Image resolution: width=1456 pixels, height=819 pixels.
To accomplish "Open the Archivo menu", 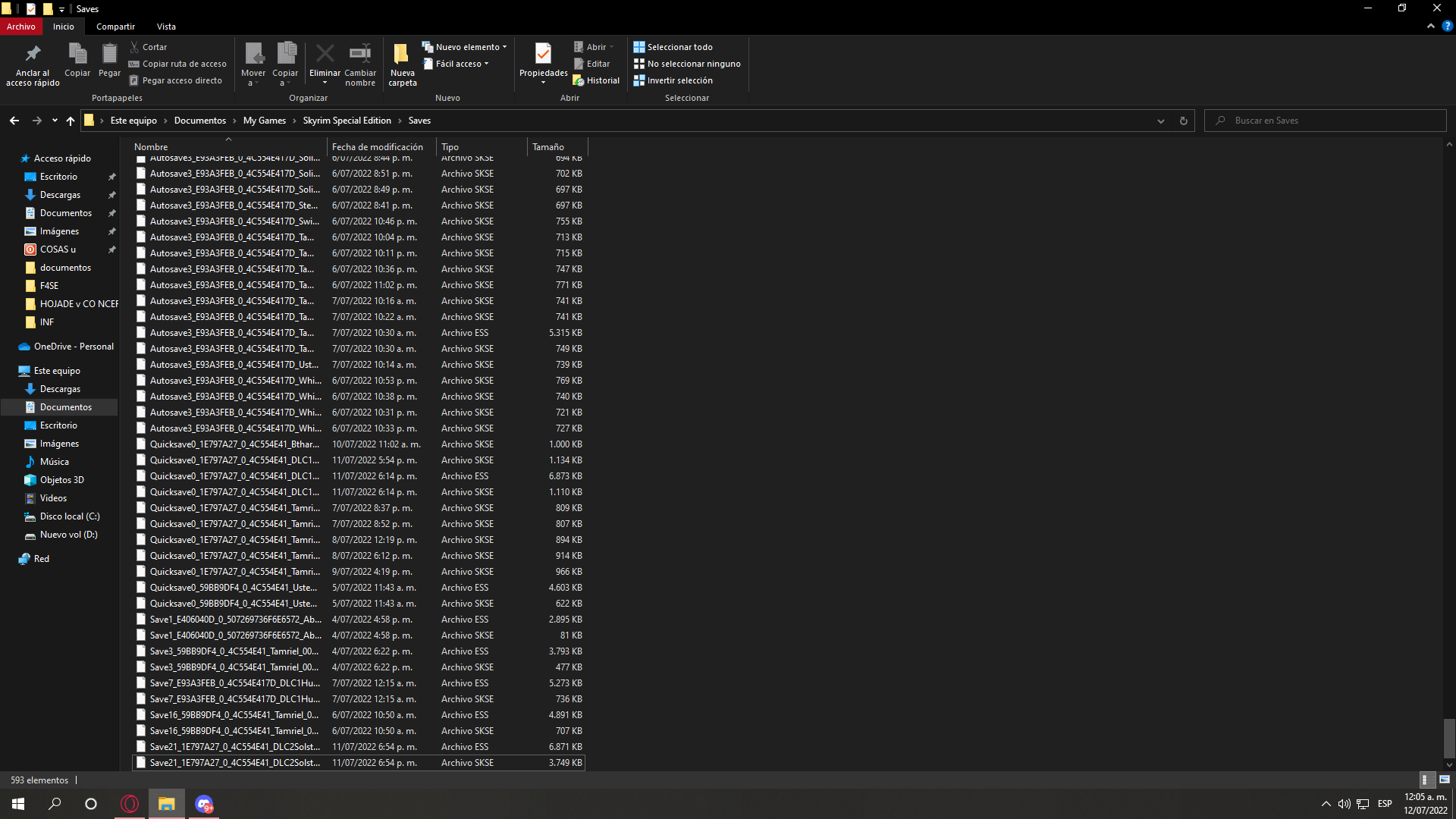I will tap(21, 27).
